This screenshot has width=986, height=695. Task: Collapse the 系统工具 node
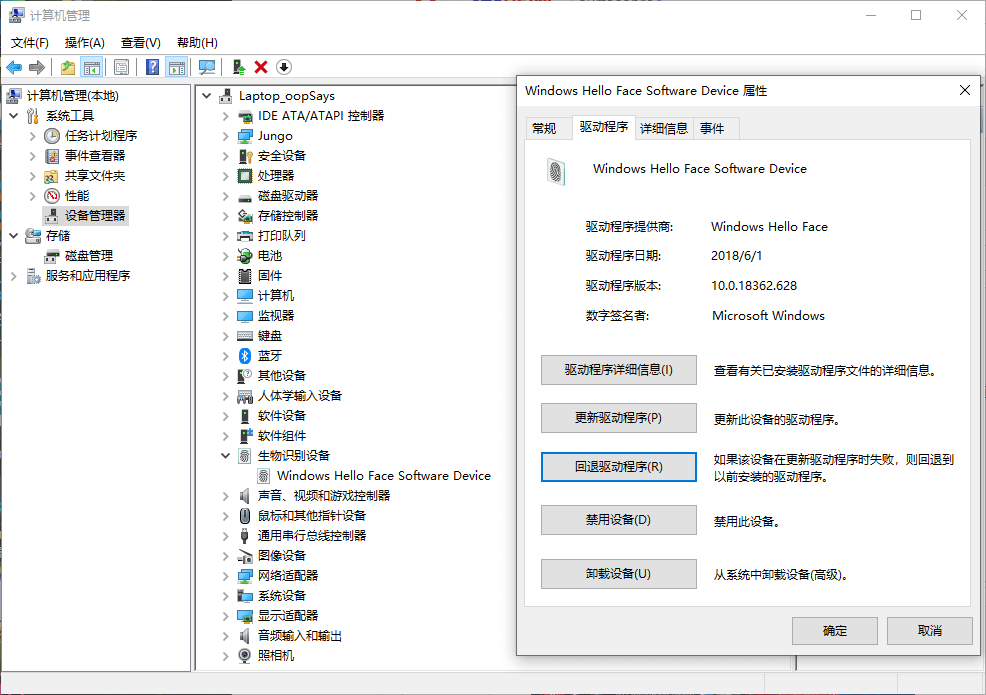point(14,116)
